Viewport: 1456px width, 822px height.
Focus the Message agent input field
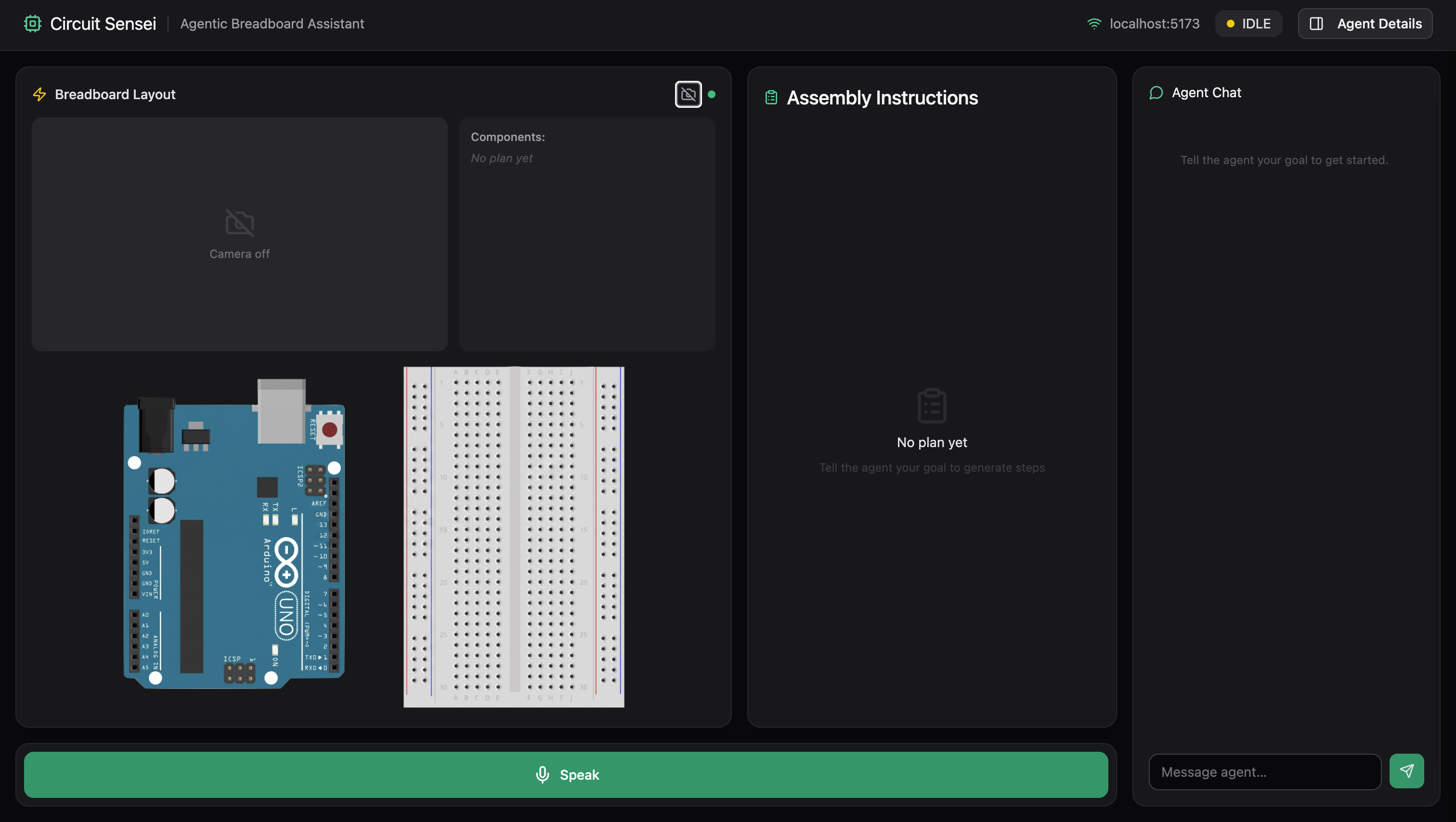coord(1264,772)
